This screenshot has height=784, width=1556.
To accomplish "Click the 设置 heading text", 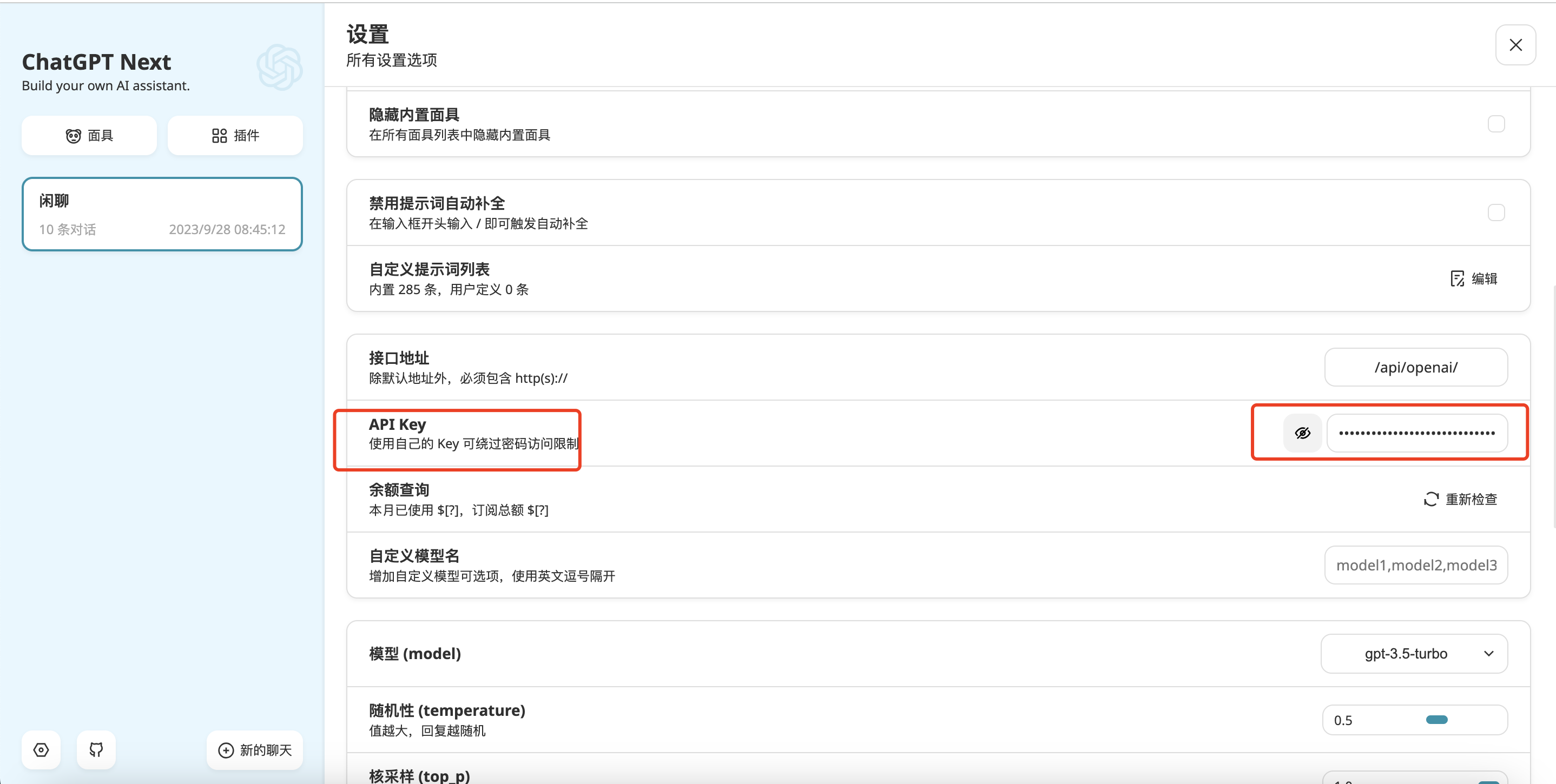I will (367, 34).
